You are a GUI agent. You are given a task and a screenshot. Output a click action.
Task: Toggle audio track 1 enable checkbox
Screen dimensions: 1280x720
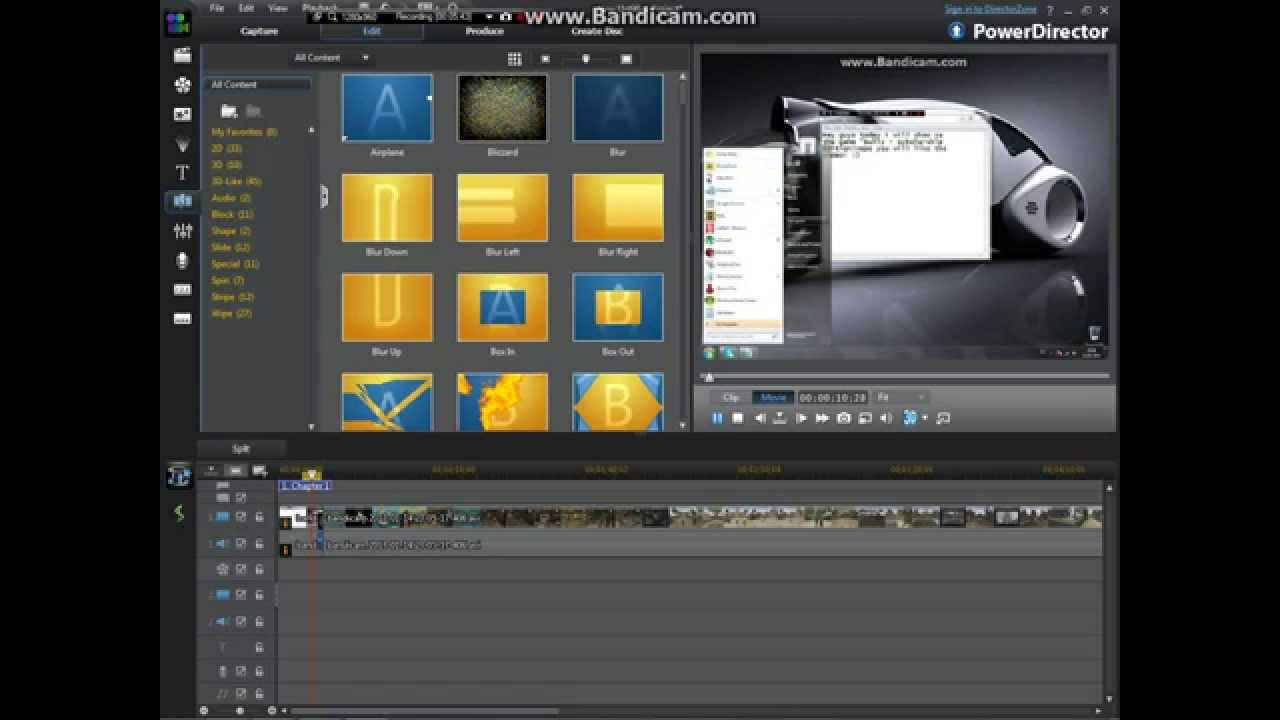tap(241, 544)
